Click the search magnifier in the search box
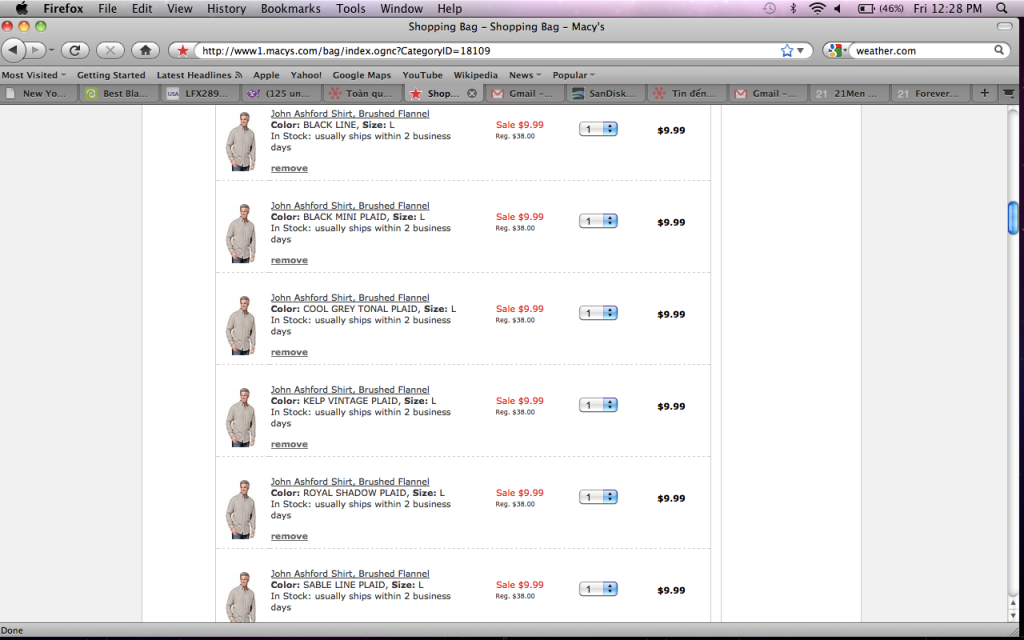The image size is (1024, 640). pos(999,50)
